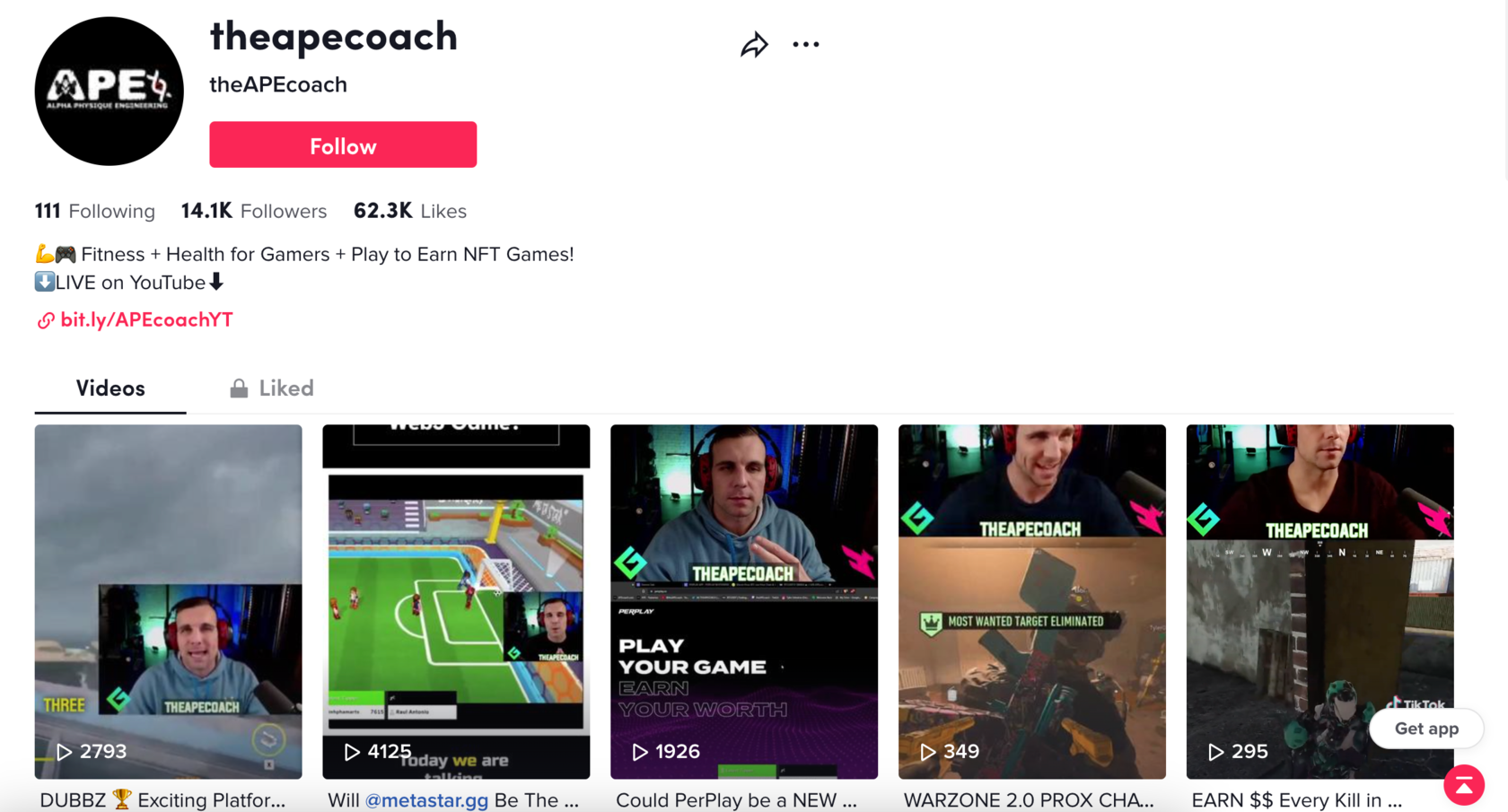1508x812 pixels.
Task: Open the soccer game video thumbnail
Action: pyautogui.click(x=456, y=601)
